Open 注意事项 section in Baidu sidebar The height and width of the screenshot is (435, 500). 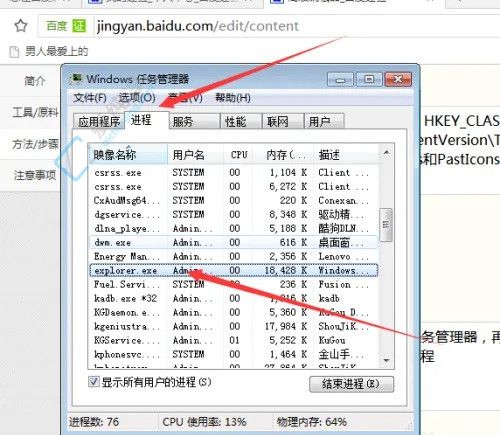[35, 175]
